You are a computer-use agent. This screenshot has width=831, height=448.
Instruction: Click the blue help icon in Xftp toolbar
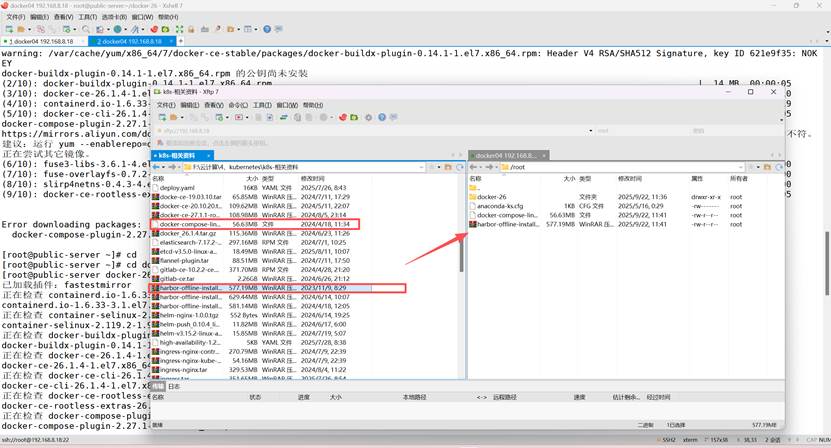click(x=382, y=117)
